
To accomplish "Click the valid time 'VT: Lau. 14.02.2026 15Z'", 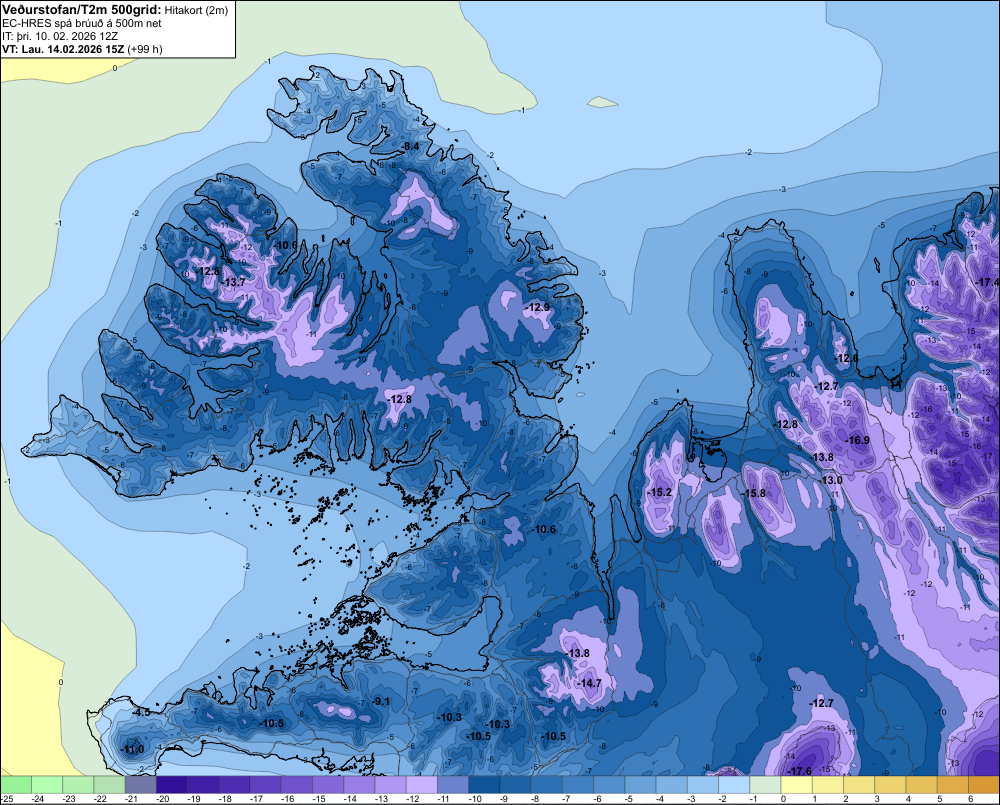I will click(63, 49).
